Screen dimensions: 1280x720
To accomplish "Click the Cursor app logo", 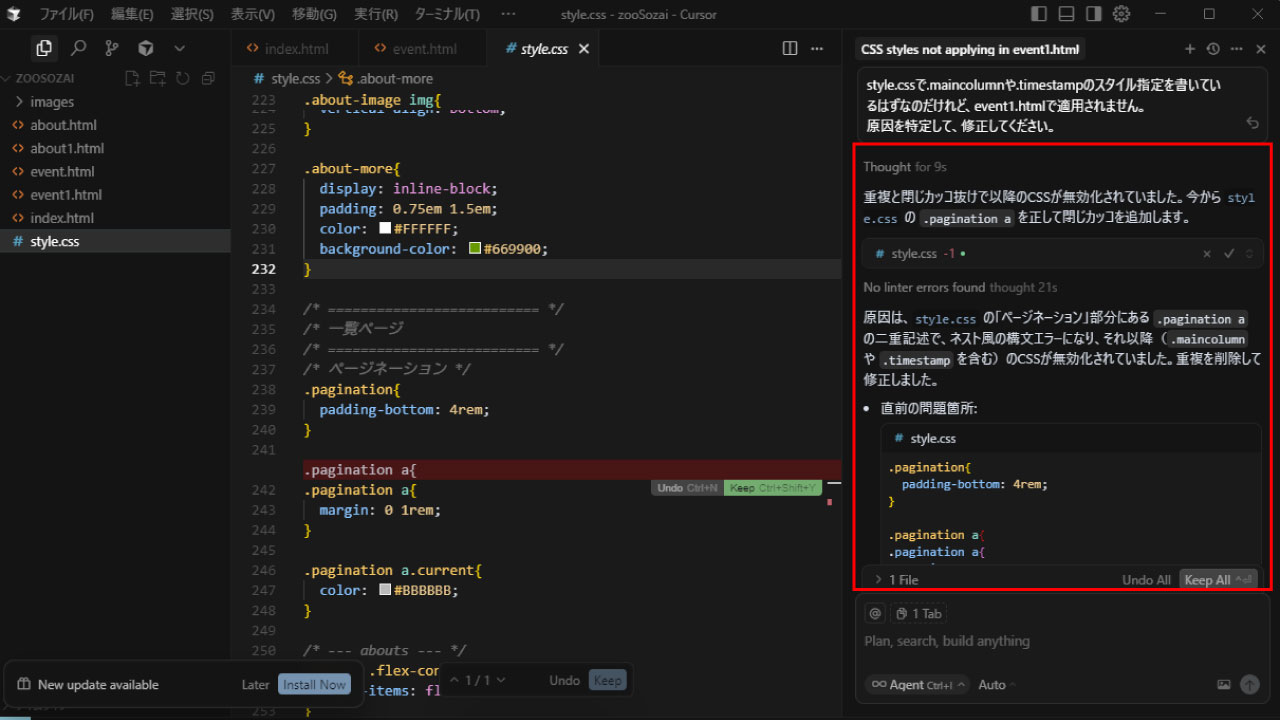I will [14, 14].
